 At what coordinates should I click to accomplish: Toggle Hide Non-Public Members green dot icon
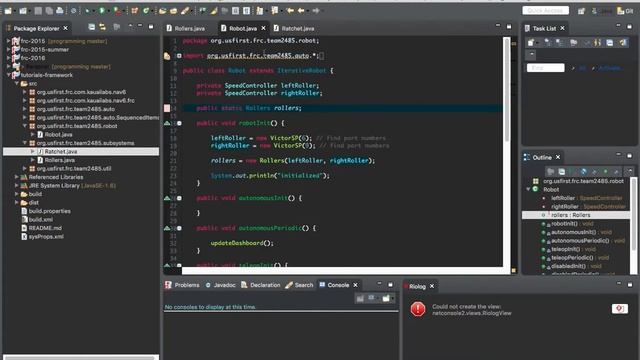tap(605, 172)
